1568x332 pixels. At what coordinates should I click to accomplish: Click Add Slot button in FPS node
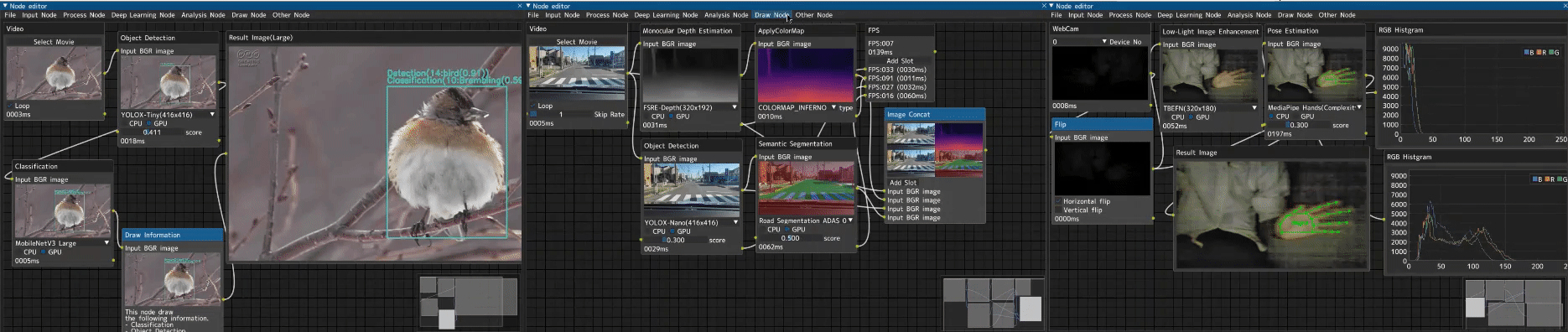click(900, 60)
